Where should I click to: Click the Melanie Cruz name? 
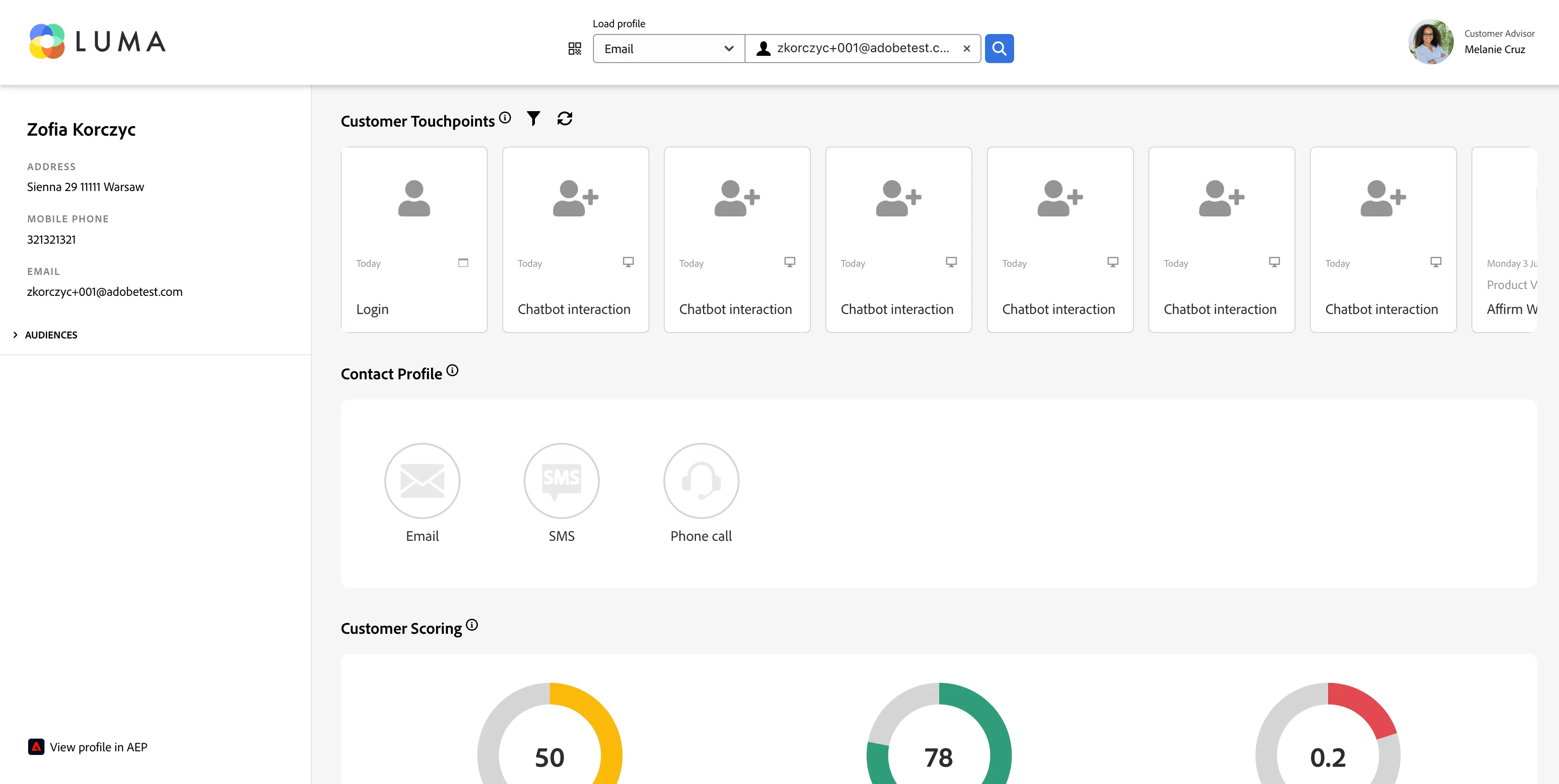[1494, 49]
